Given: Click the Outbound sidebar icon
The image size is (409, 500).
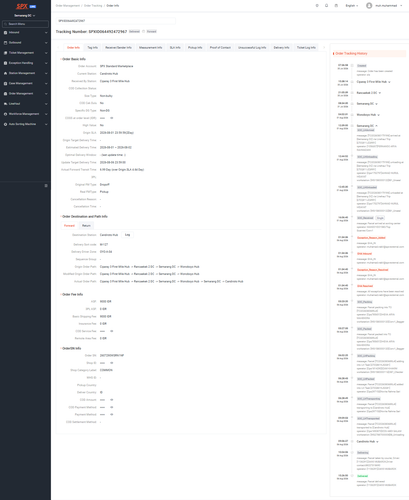Looking at the screenshot, I should [5, 43].
